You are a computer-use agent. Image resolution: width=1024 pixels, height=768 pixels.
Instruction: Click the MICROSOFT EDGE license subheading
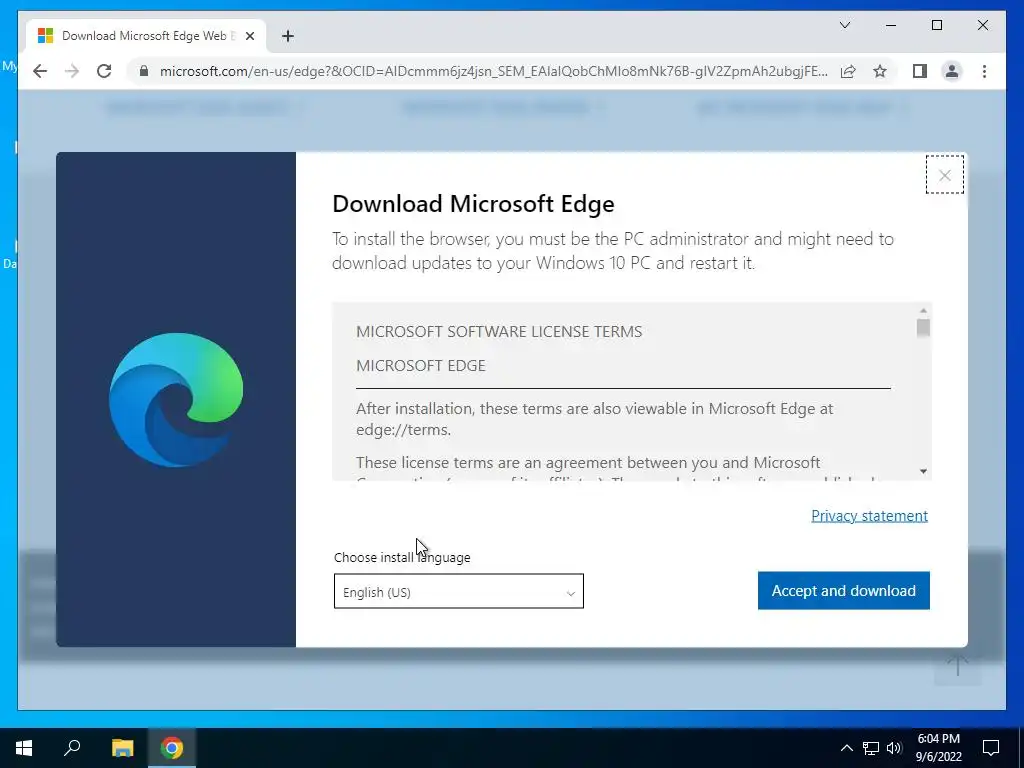(421, 365)
